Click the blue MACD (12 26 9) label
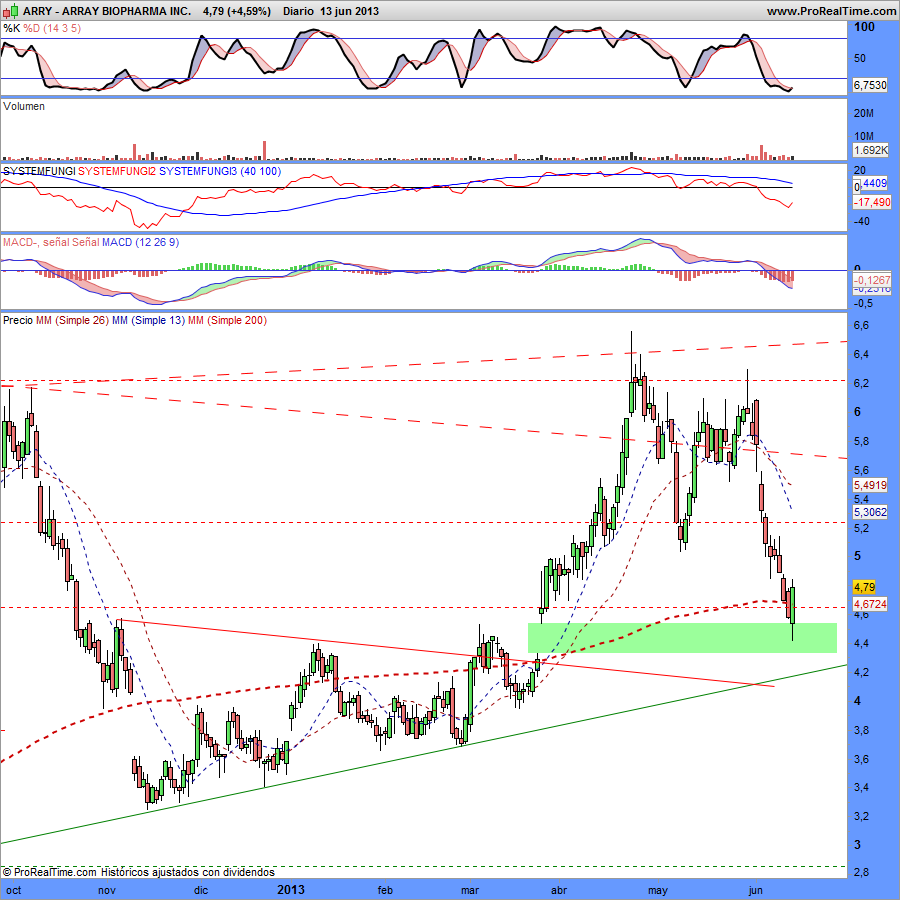This screenshot has height=900, width=900. [x=141, y=242]
